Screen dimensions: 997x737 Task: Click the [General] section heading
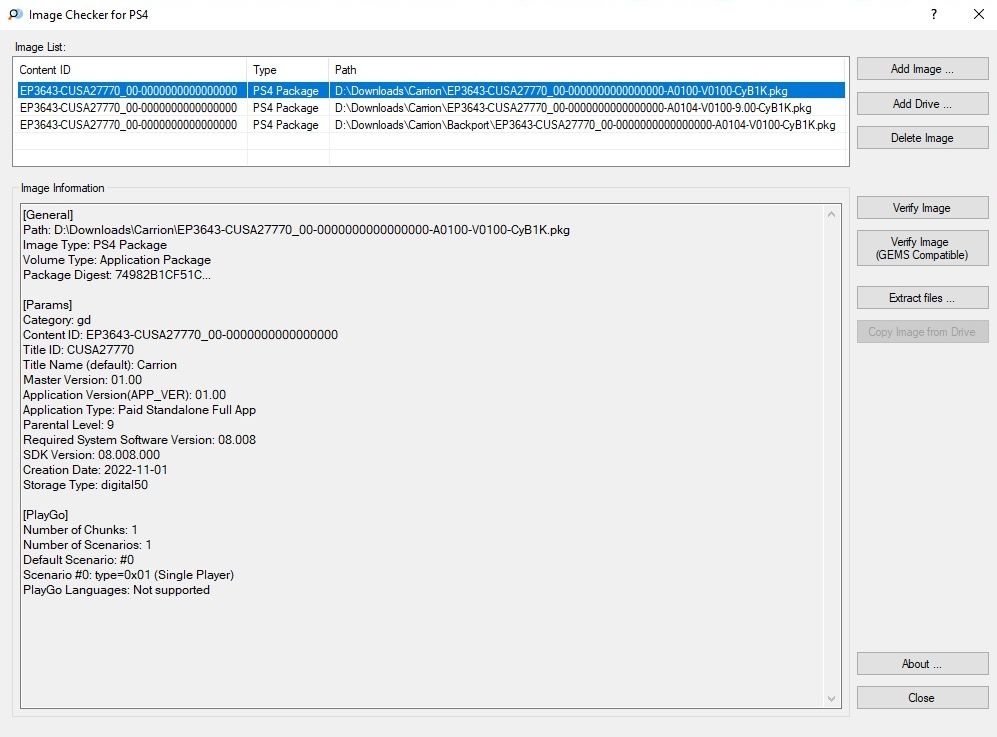[x=48, y=215]
